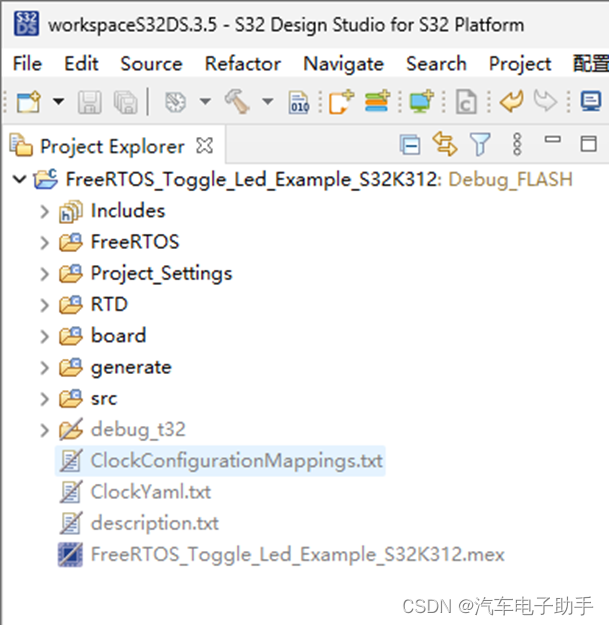This screenshot has height=625, width=609.
Task: Open the Search menu
Action: [436, 64]
